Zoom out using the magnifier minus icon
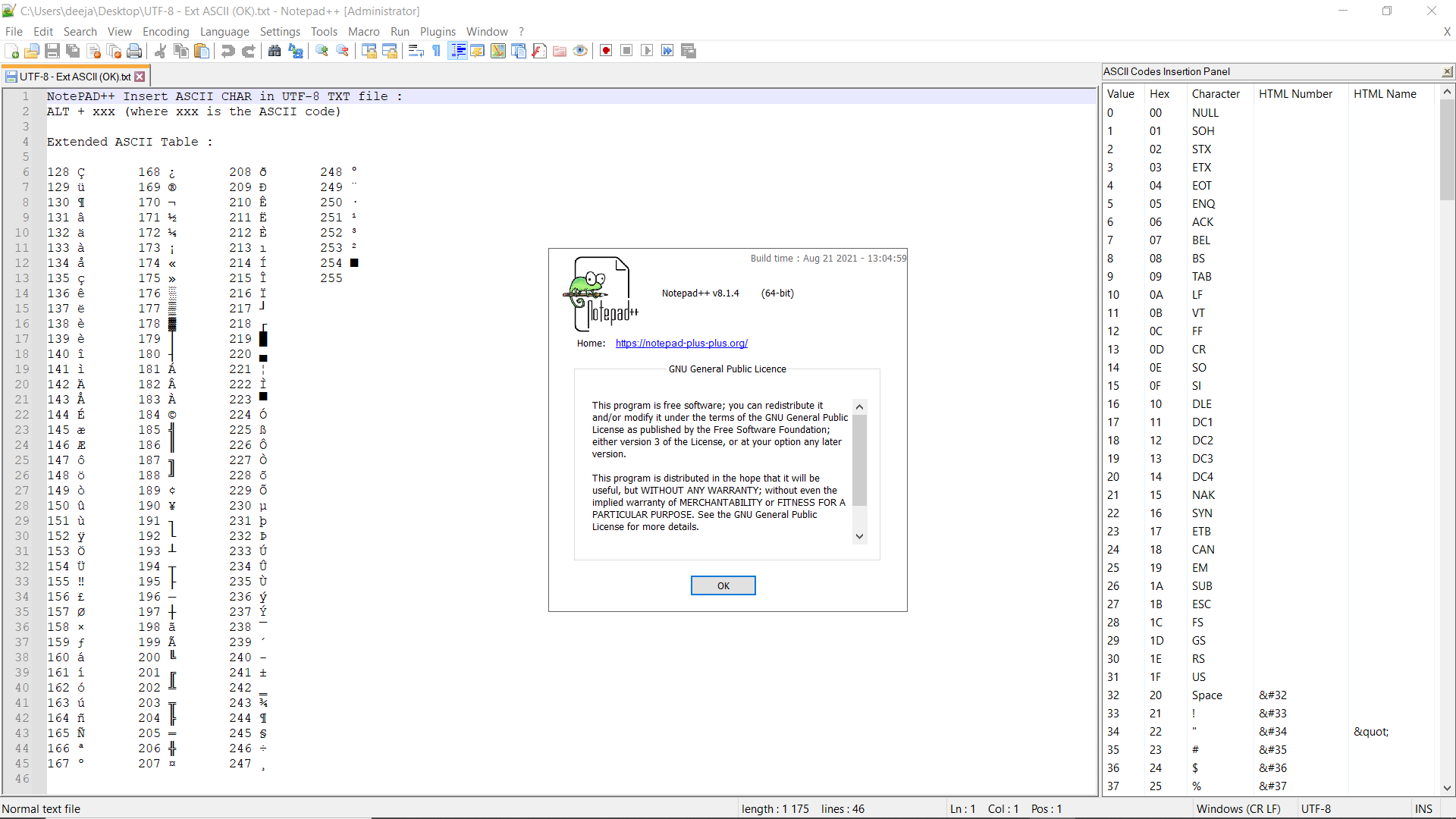This screenshot has height=819, width=1456. click(x=343, y=51)
